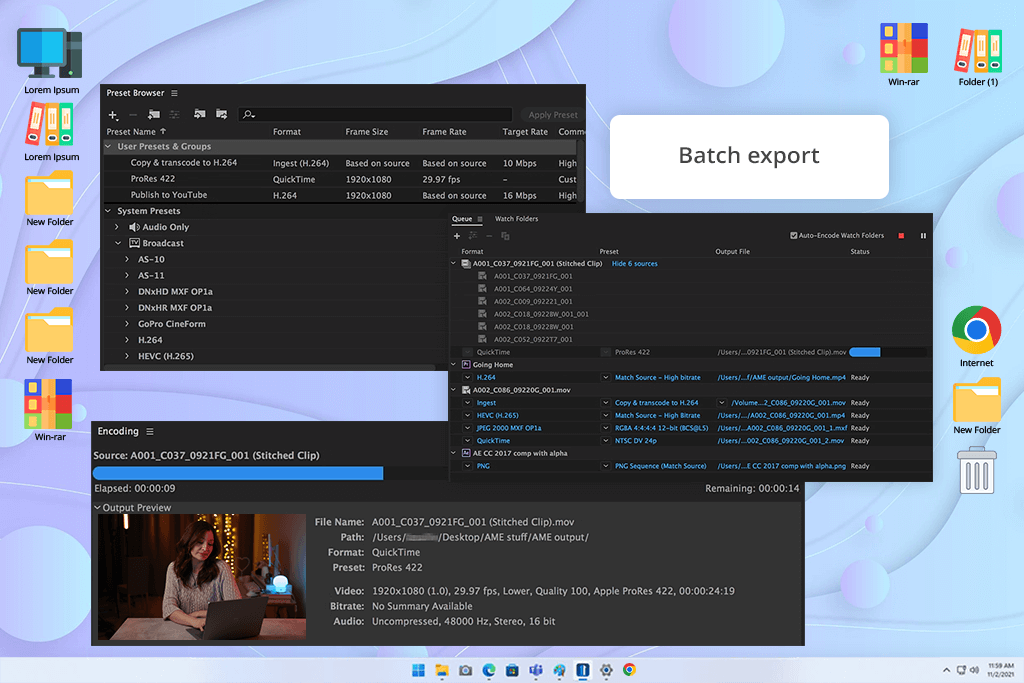
Task: Click stitched clip icon for A001_C037_0921FG_001
Action: point(466,264)
